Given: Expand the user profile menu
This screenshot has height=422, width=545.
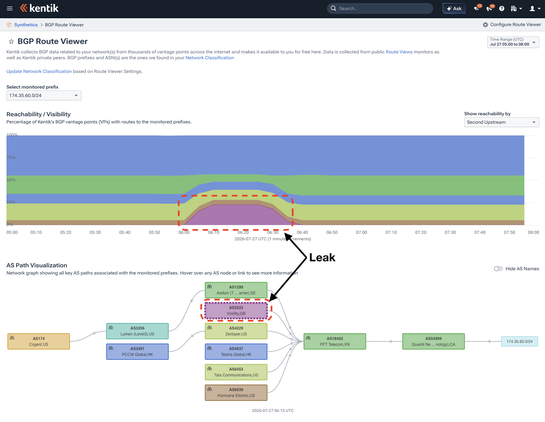Looking at the screenshot, I should 535,8.
